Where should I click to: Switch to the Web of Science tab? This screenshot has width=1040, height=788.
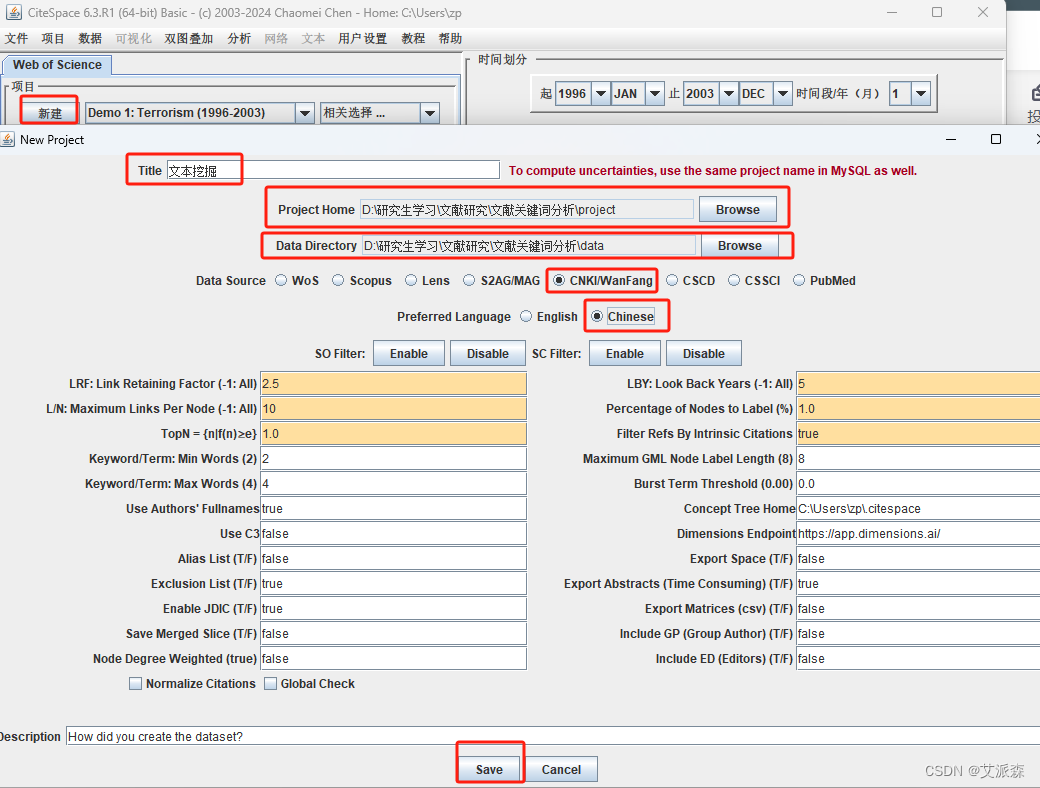57,64
